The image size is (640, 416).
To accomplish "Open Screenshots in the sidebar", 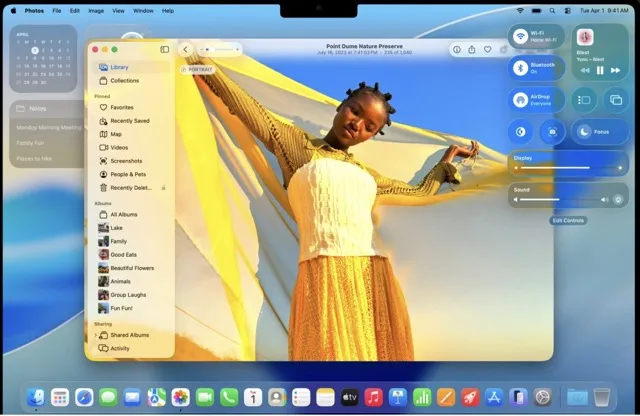I will point(131,161).
